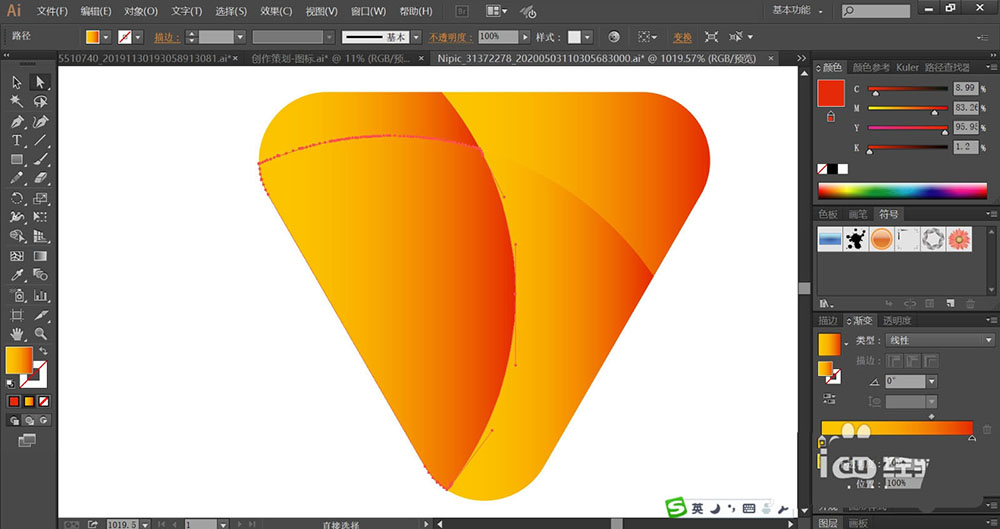Enable Draw Behind mode

29,421
